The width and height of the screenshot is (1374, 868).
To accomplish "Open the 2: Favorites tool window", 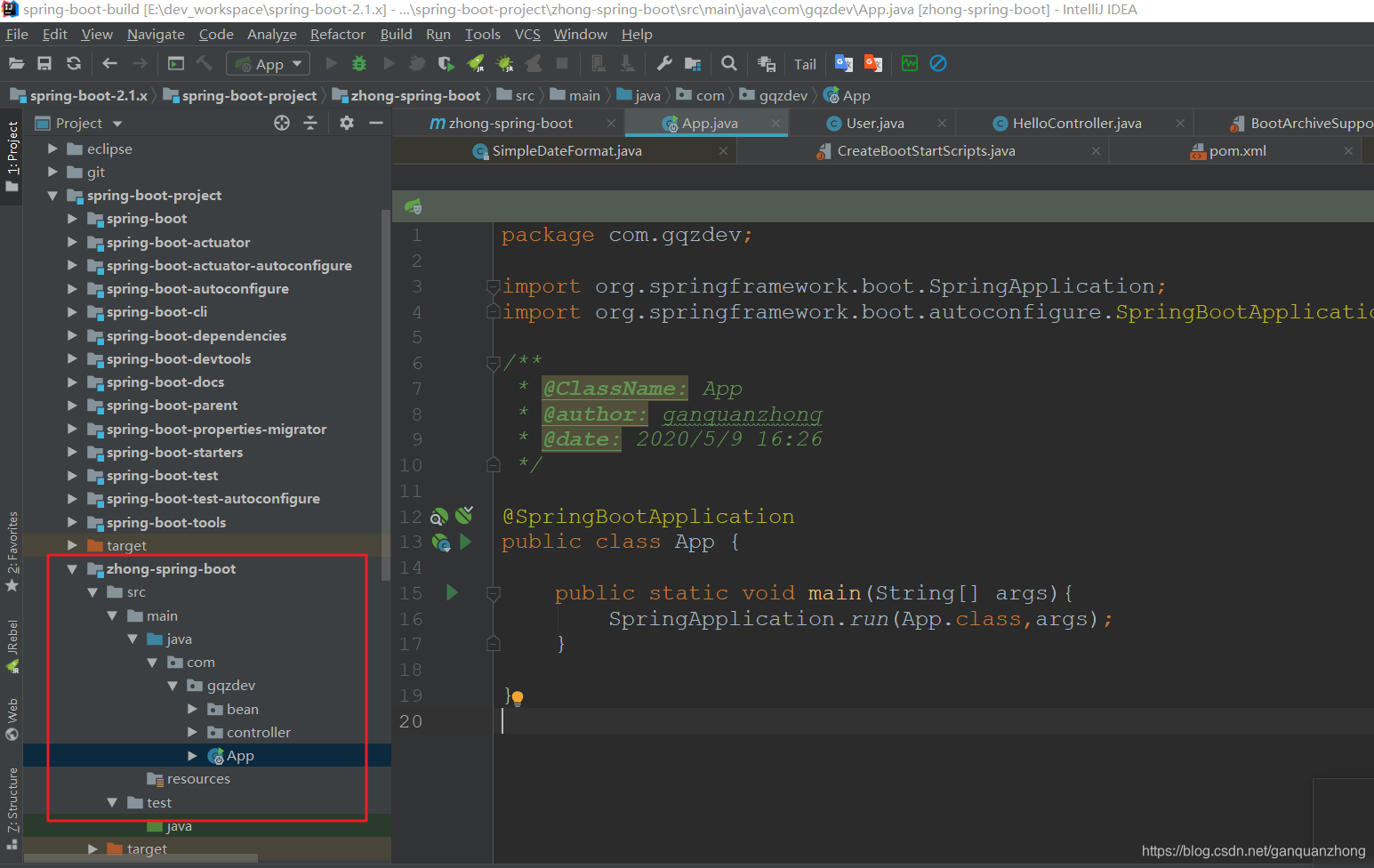I will [x=12, y=551].
